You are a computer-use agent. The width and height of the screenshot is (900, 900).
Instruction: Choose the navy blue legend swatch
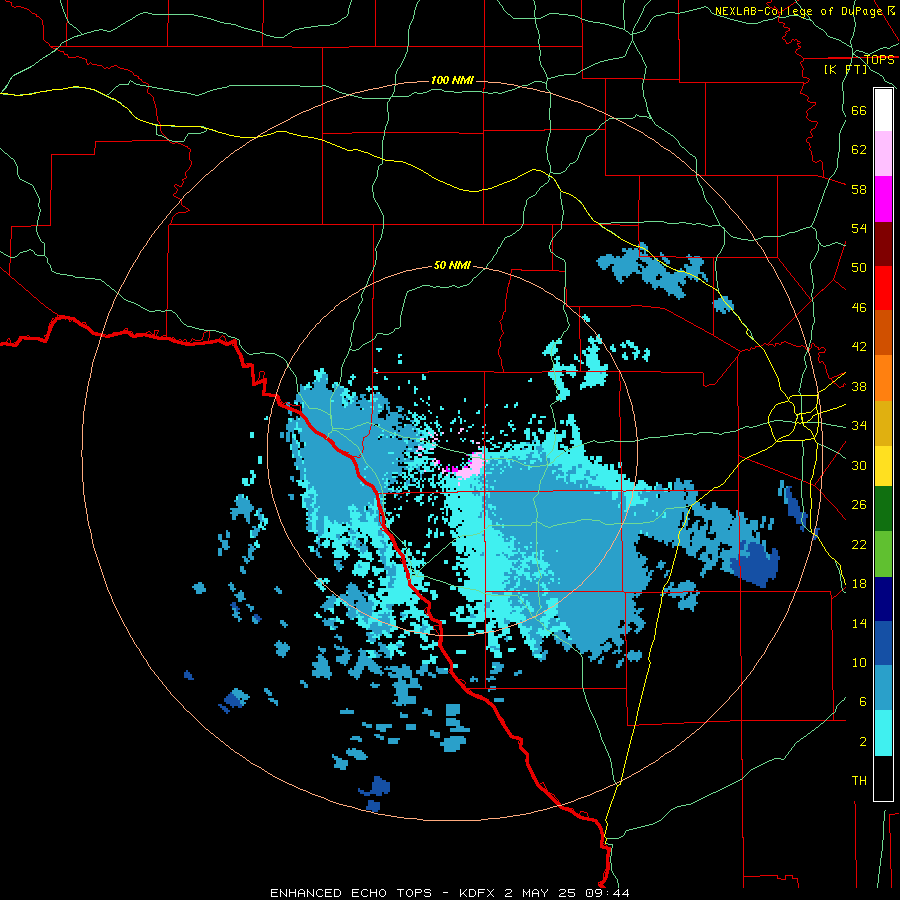point(883,599)
